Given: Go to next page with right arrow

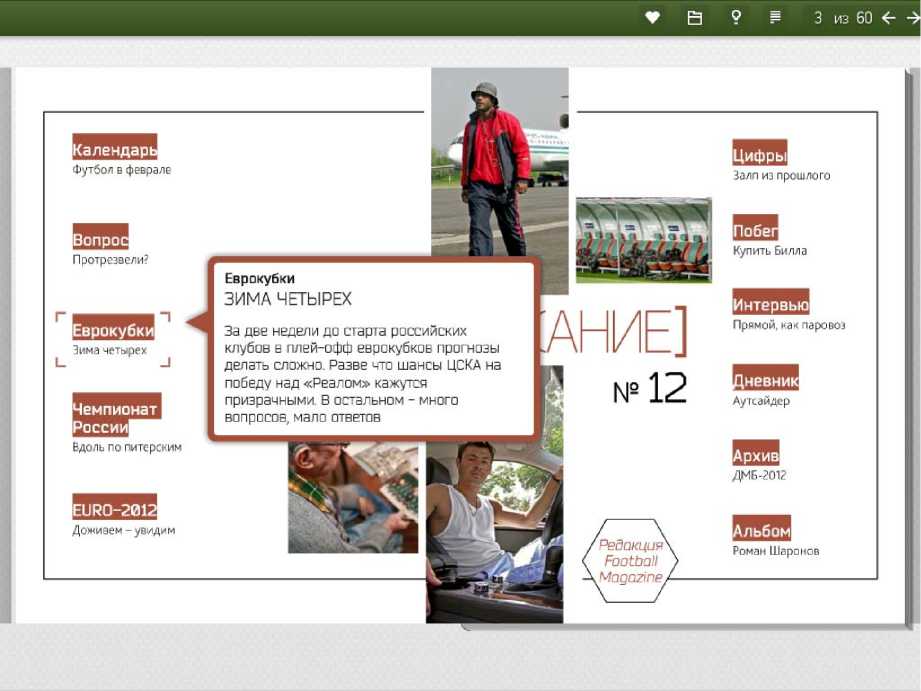Looking at the screenshot, I should (x=913, y=18).
